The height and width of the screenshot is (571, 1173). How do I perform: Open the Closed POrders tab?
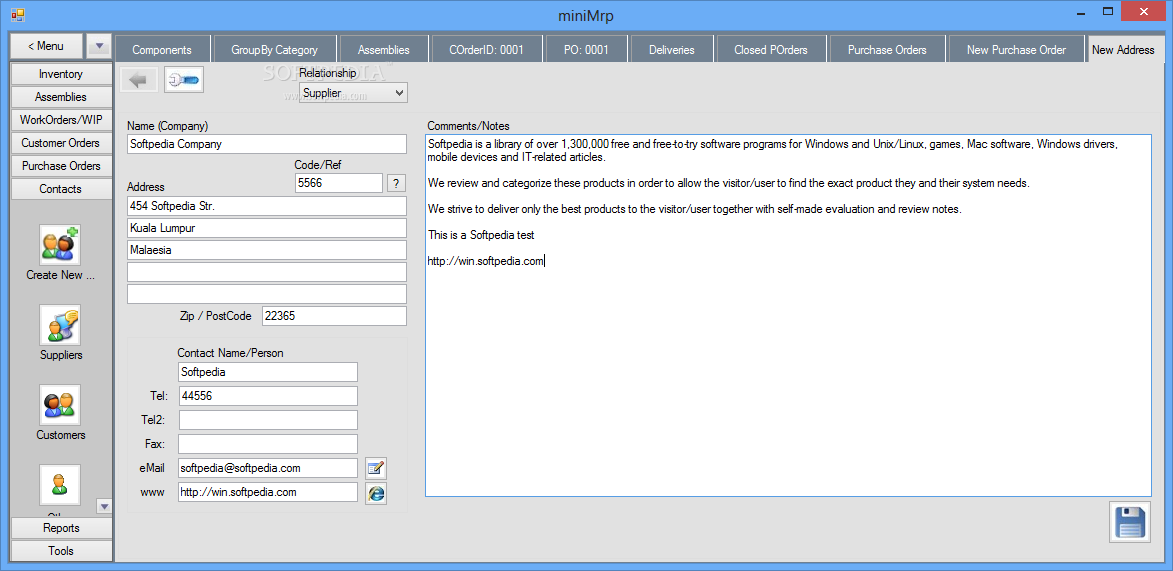tap(771, 49)
